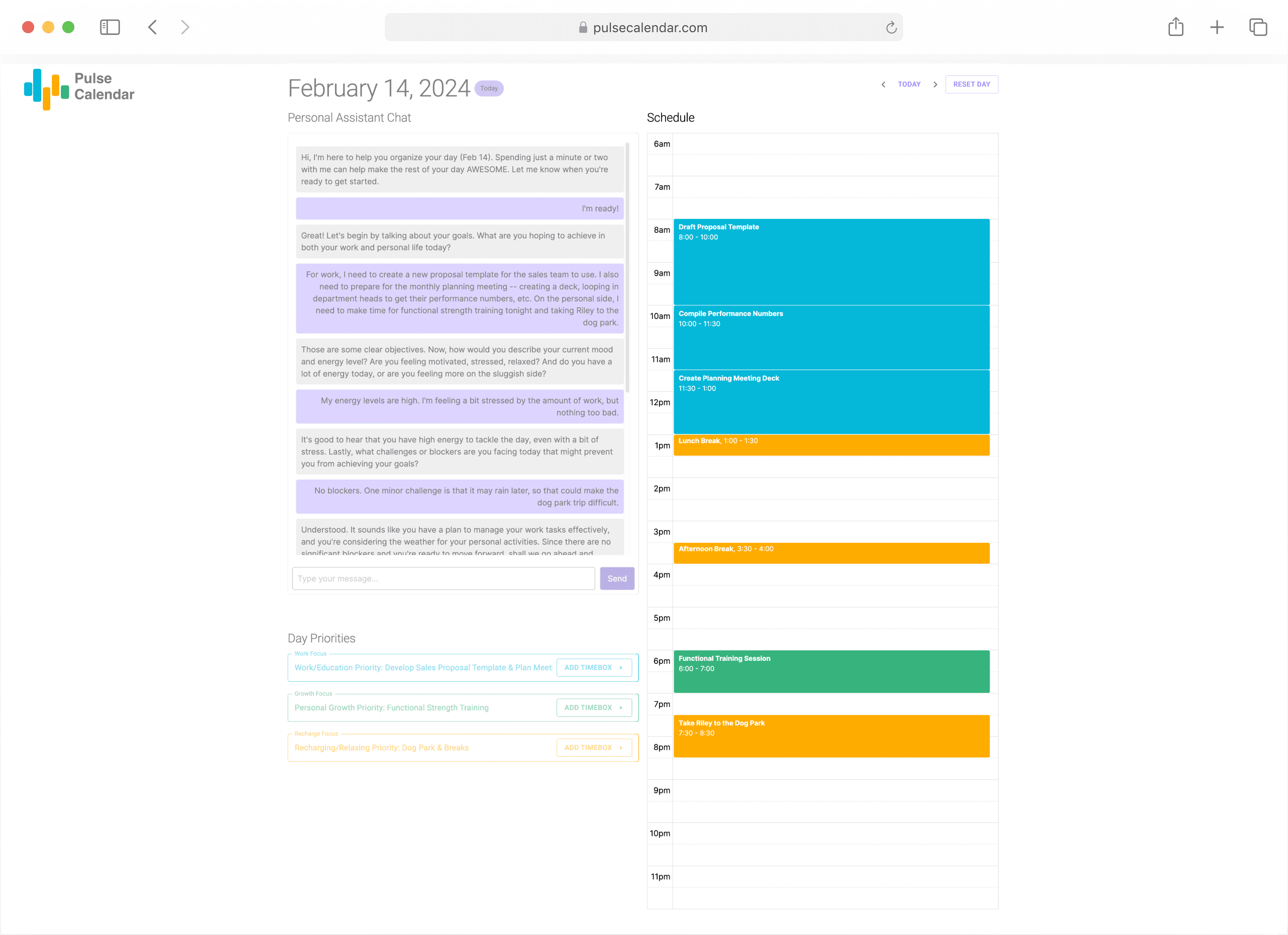Click the chat panel scrollbar
1288x935 pixels.
(x=627, y=267)
